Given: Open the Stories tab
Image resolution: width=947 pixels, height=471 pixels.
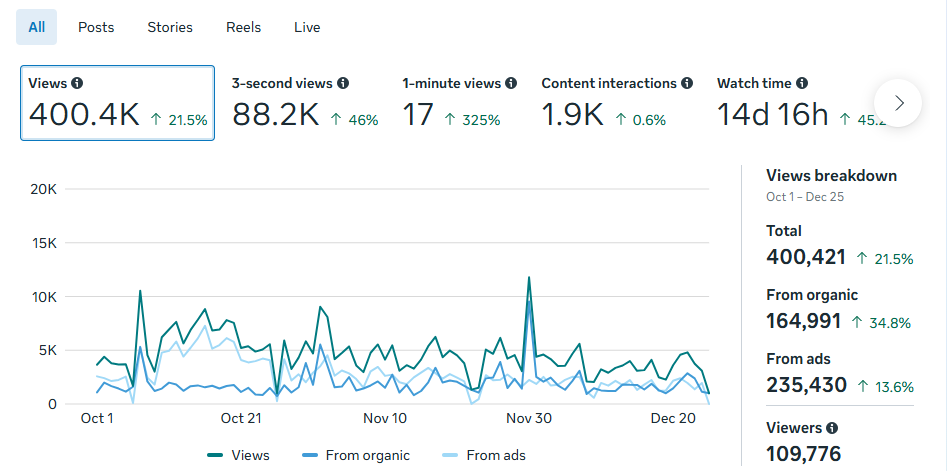Looking at the screenshot, I should click(170, 27).
